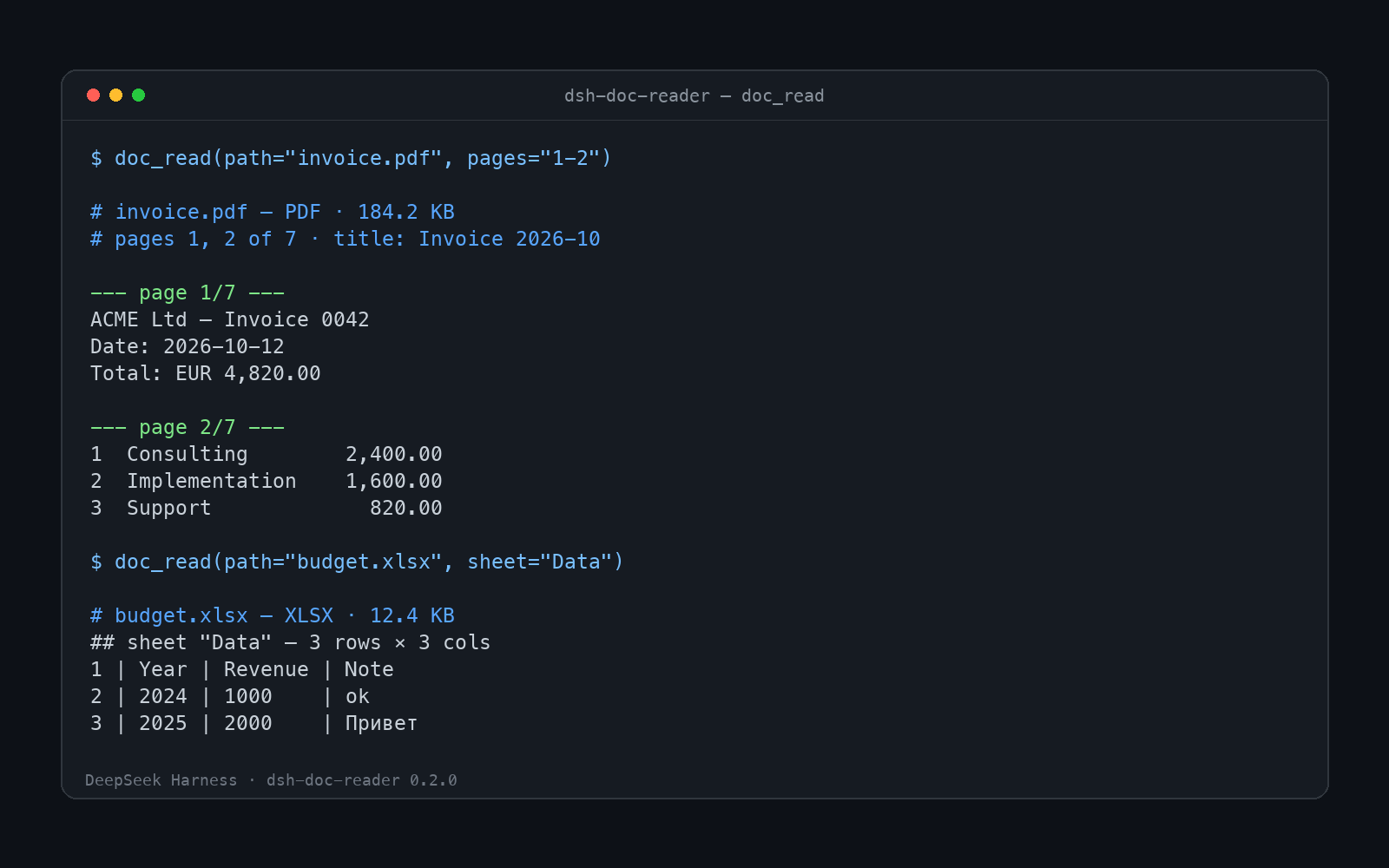Screen dimensions: 1389x868
Task: Click the '2024 | 1000 | ok' row
Action: 230,696
